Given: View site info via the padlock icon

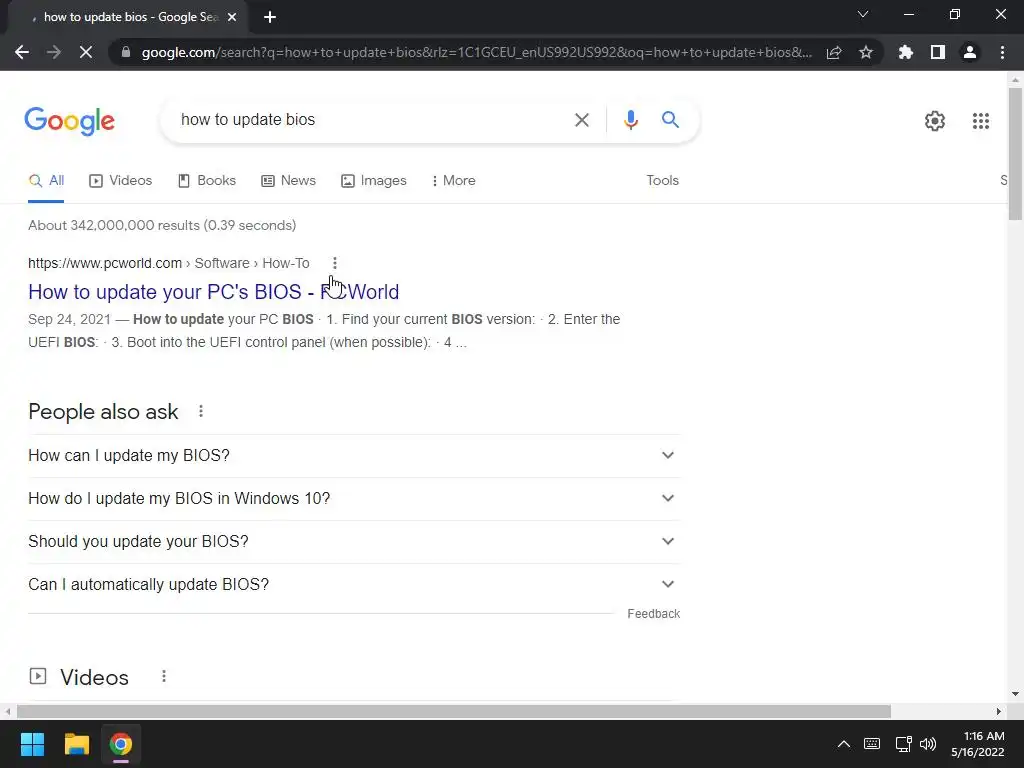Looking at the screenshot, I should (x=126, y=52).
